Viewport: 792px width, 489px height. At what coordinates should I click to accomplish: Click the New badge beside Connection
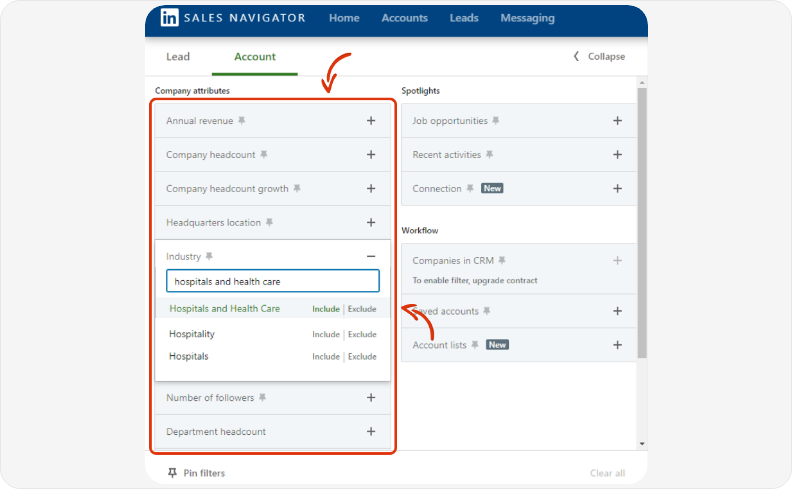click(492, 188)
